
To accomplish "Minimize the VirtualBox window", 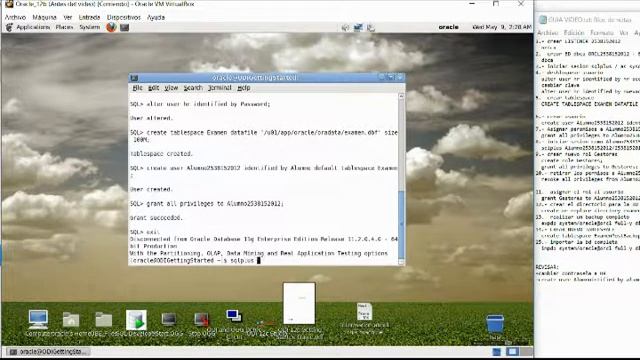I will (x=472, y=4).
